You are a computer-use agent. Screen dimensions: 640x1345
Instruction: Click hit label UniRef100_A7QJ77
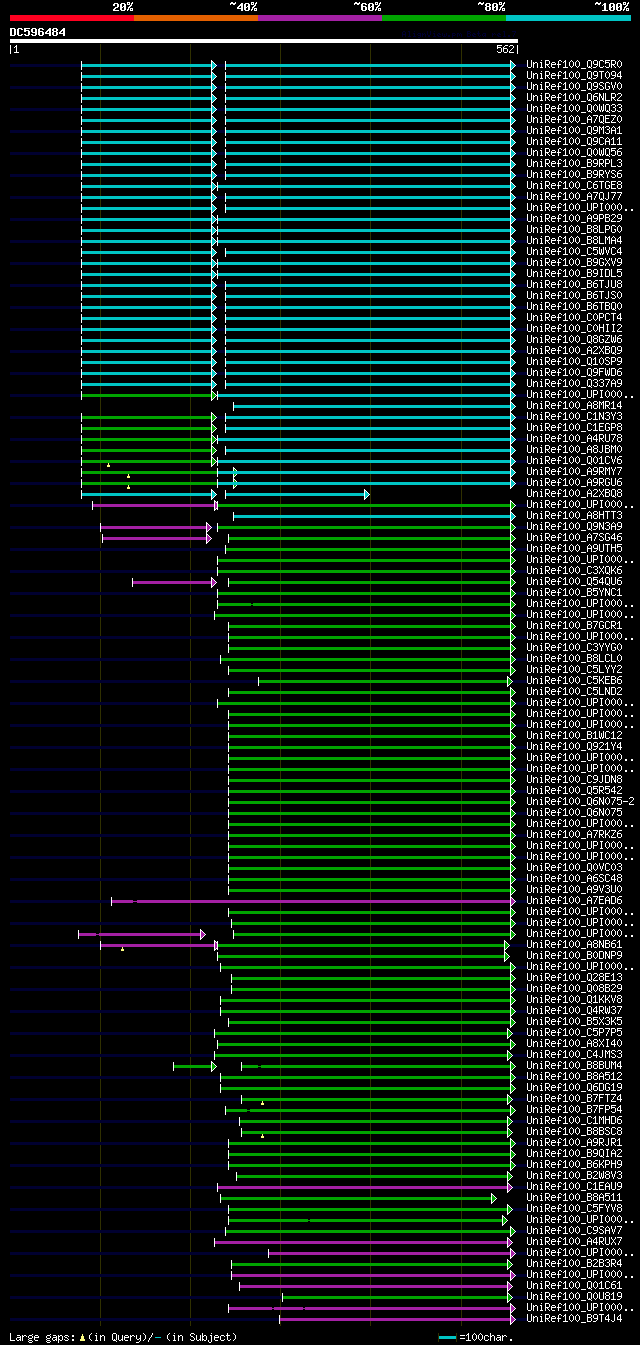(x=574, y=196)
